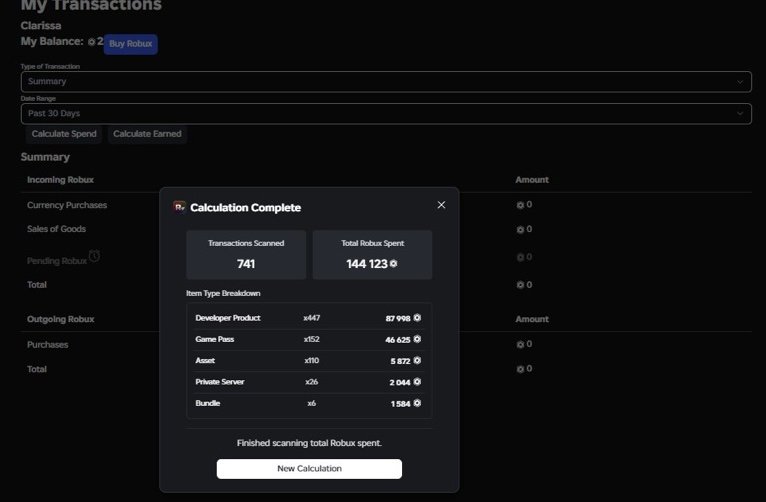
Task: Click the Robux icon beside My Balance
Action: point(91,42)
